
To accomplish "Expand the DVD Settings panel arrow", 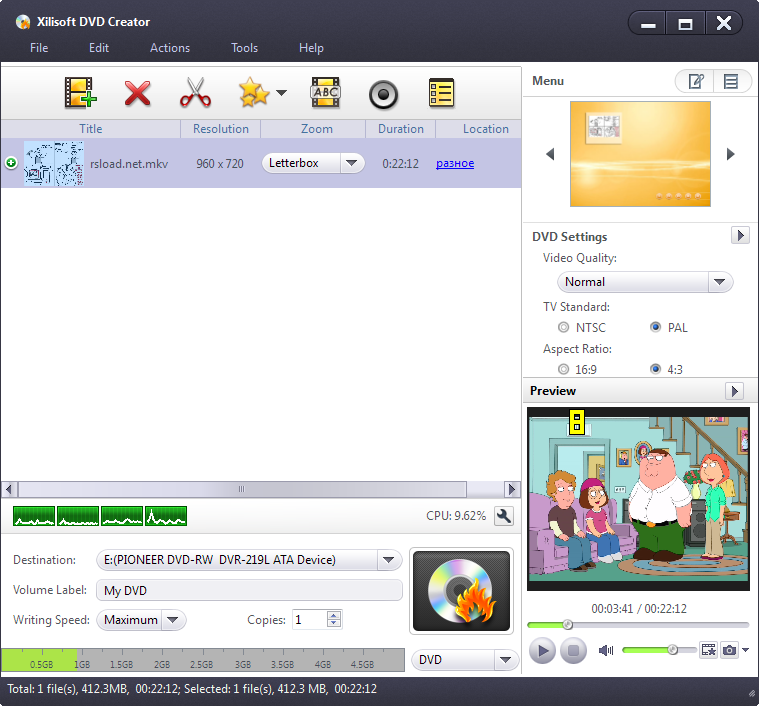I will tap(740, 236).
